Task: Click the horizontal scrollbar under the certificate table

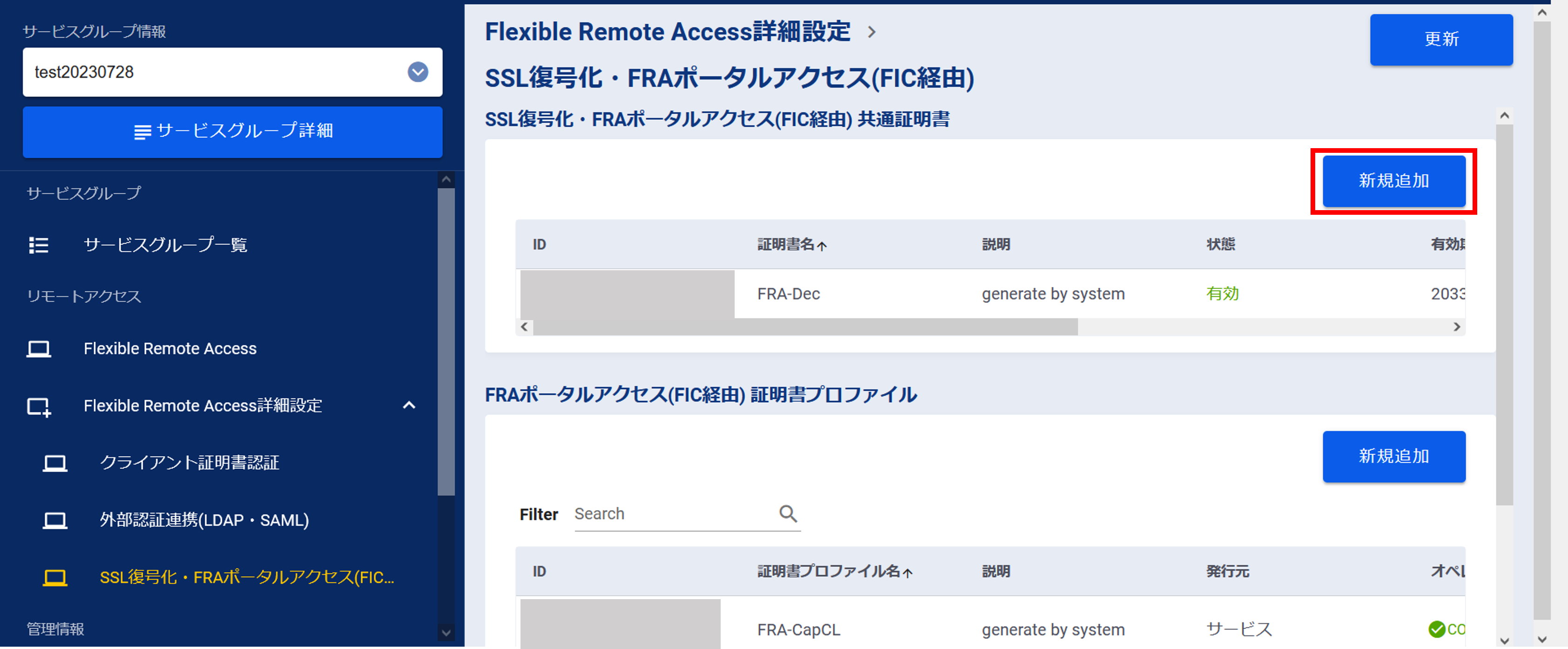Action: [804, 327]
